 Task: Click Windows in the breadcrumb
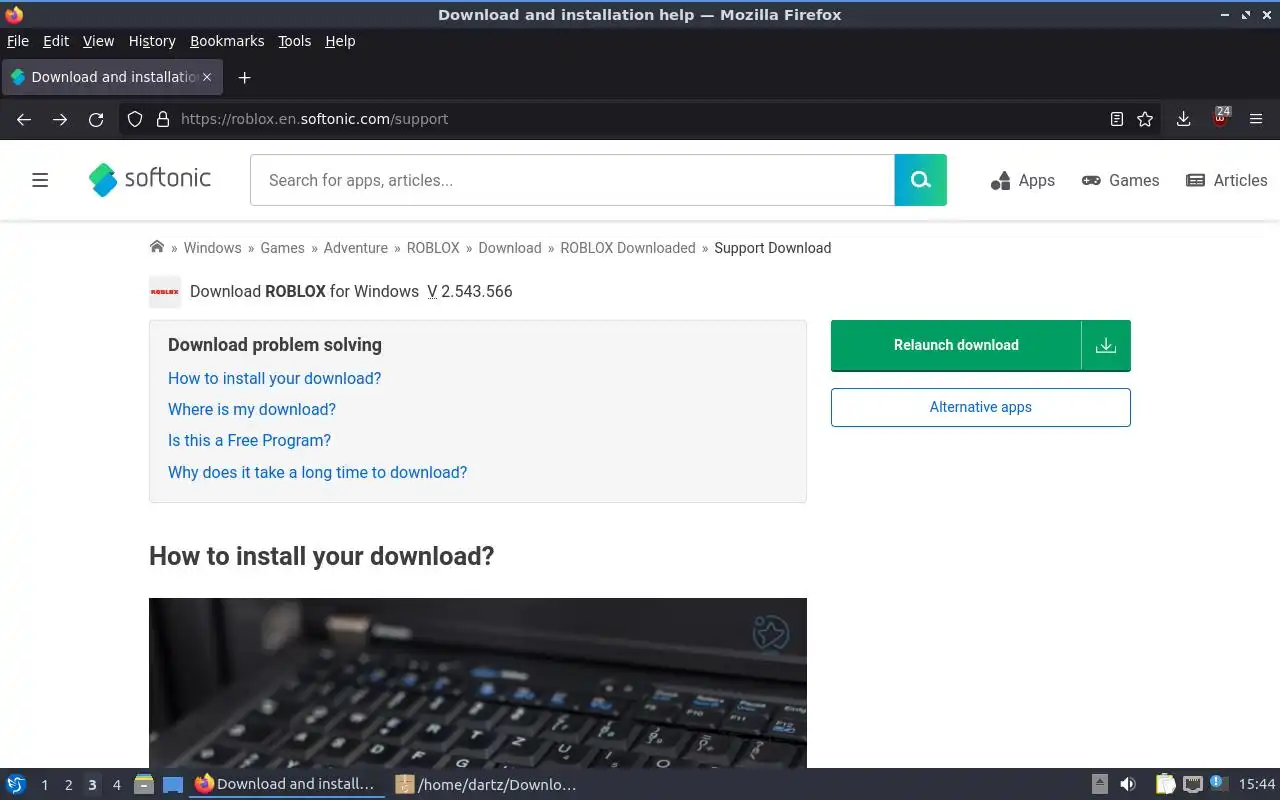pyautogui.click(x=212, y=248)
